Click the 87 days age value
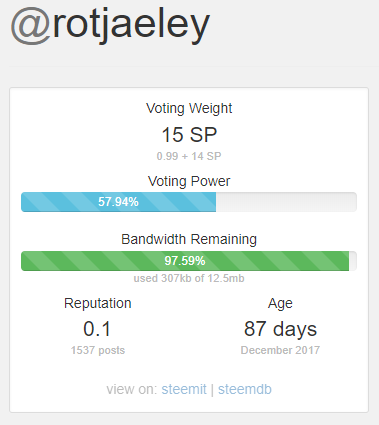The width and height of the screenshot is (379, 425). pos(280,329)
